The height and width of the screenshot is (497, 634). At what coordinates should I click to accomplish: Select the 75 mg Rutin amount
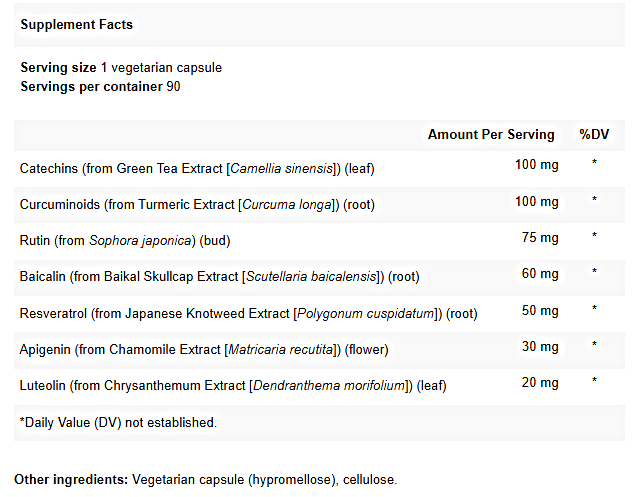click(x=541, y=238)
